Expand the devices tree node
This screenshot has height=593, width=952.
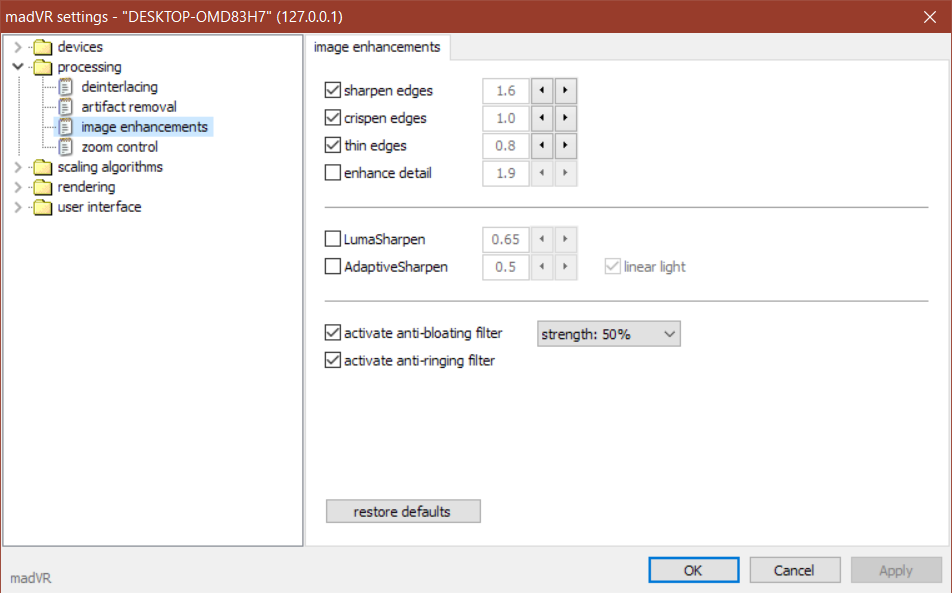(18, 47)
